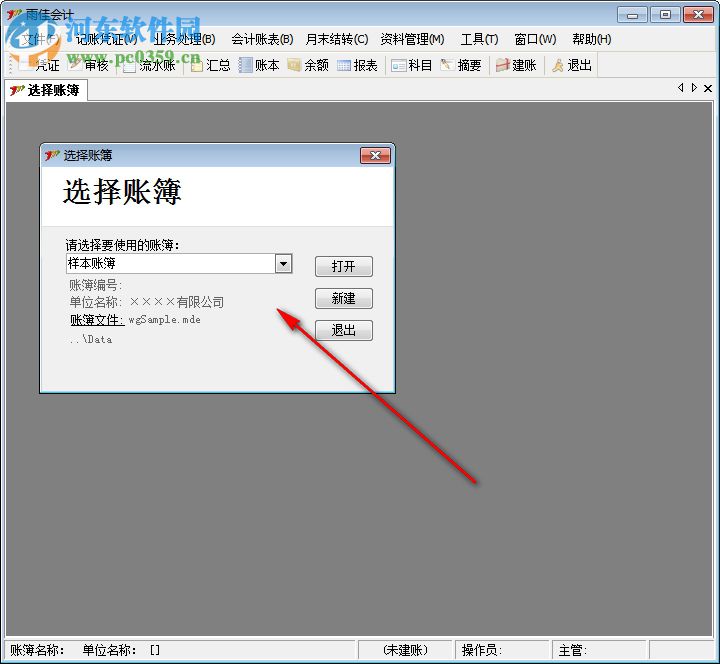The width and height of the screenshot is (720, 664).
Task: Open the 资料管理(M) menu
Action: pyautogui.click(x=412, y=39)
